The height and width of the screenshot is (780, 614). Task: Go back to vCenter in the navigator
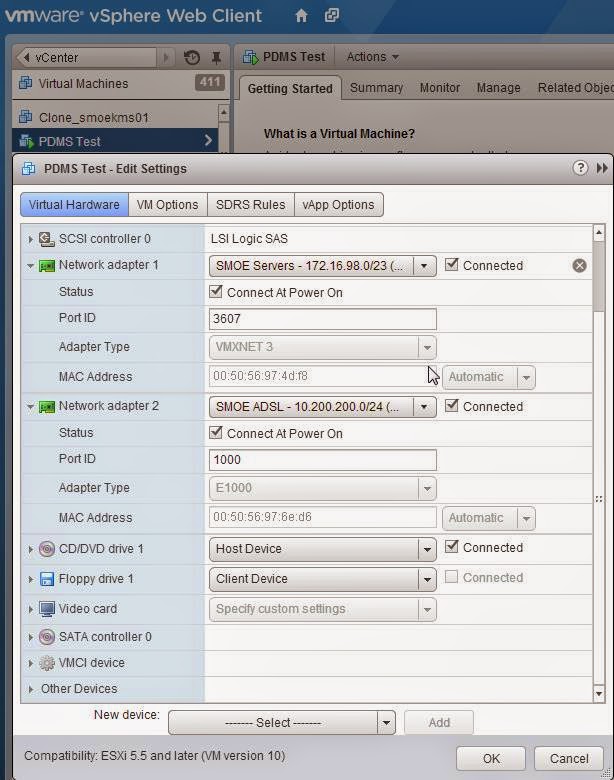pos(86,58)
